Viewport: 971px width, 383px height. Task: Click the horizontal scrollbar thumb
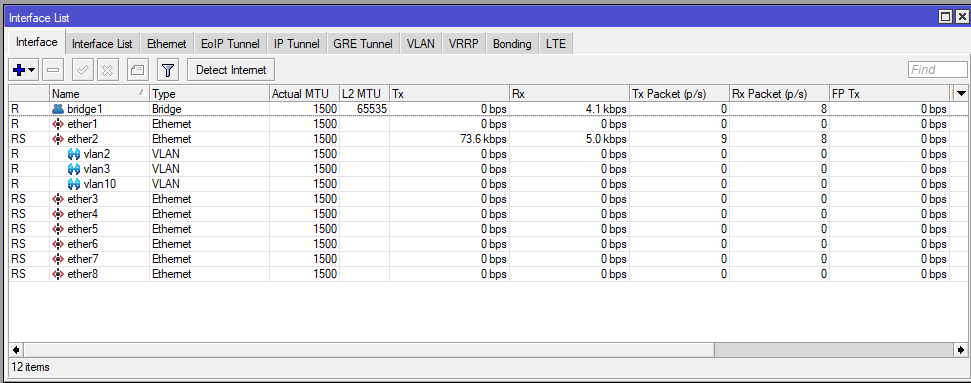click(x=368, y=350)
